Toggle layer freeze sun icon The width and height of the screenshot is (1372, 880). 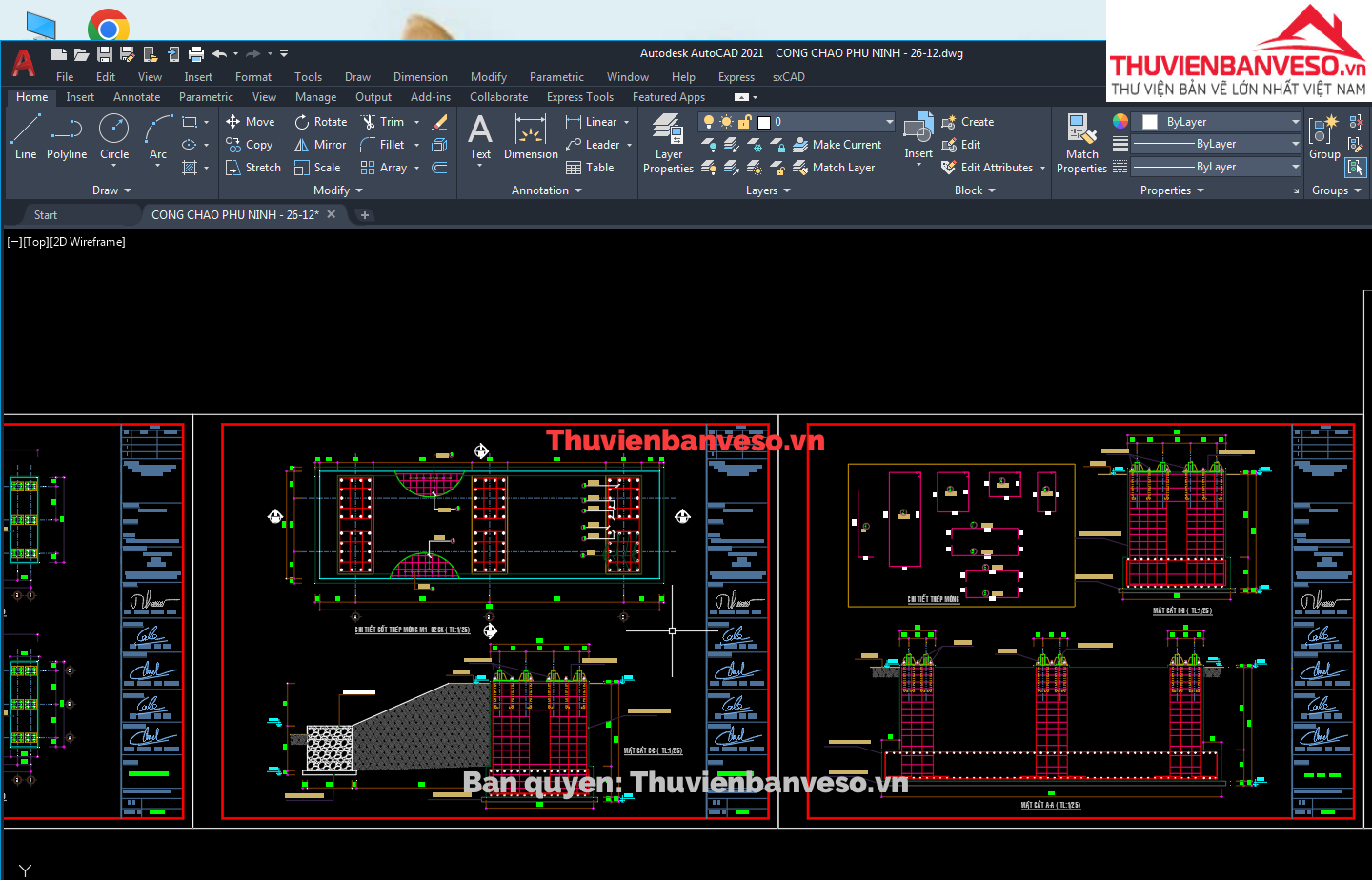coord(727,122)
